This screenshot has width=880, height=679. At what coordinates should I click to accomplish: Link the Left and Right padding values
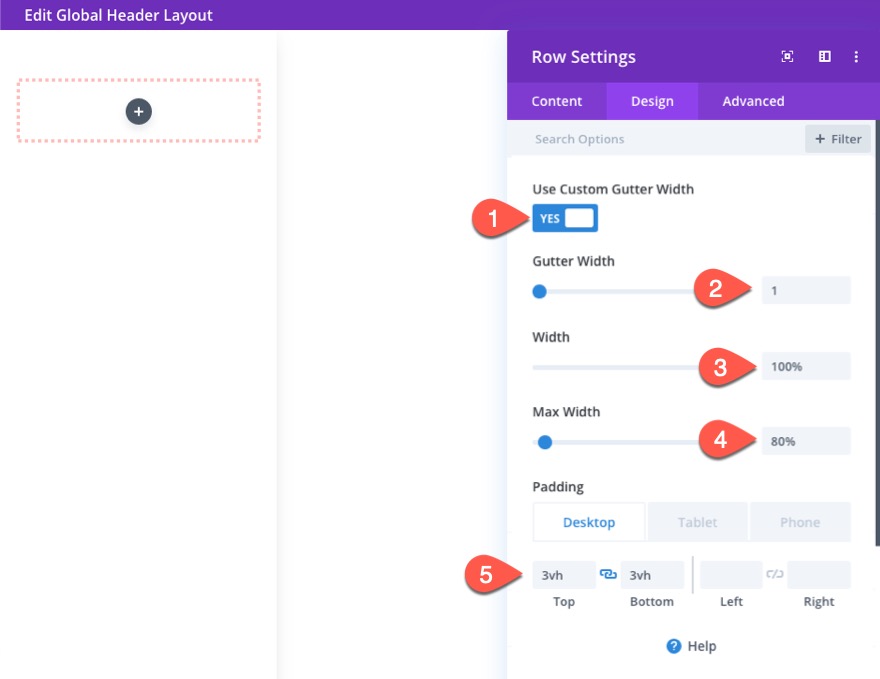point(775,574)
